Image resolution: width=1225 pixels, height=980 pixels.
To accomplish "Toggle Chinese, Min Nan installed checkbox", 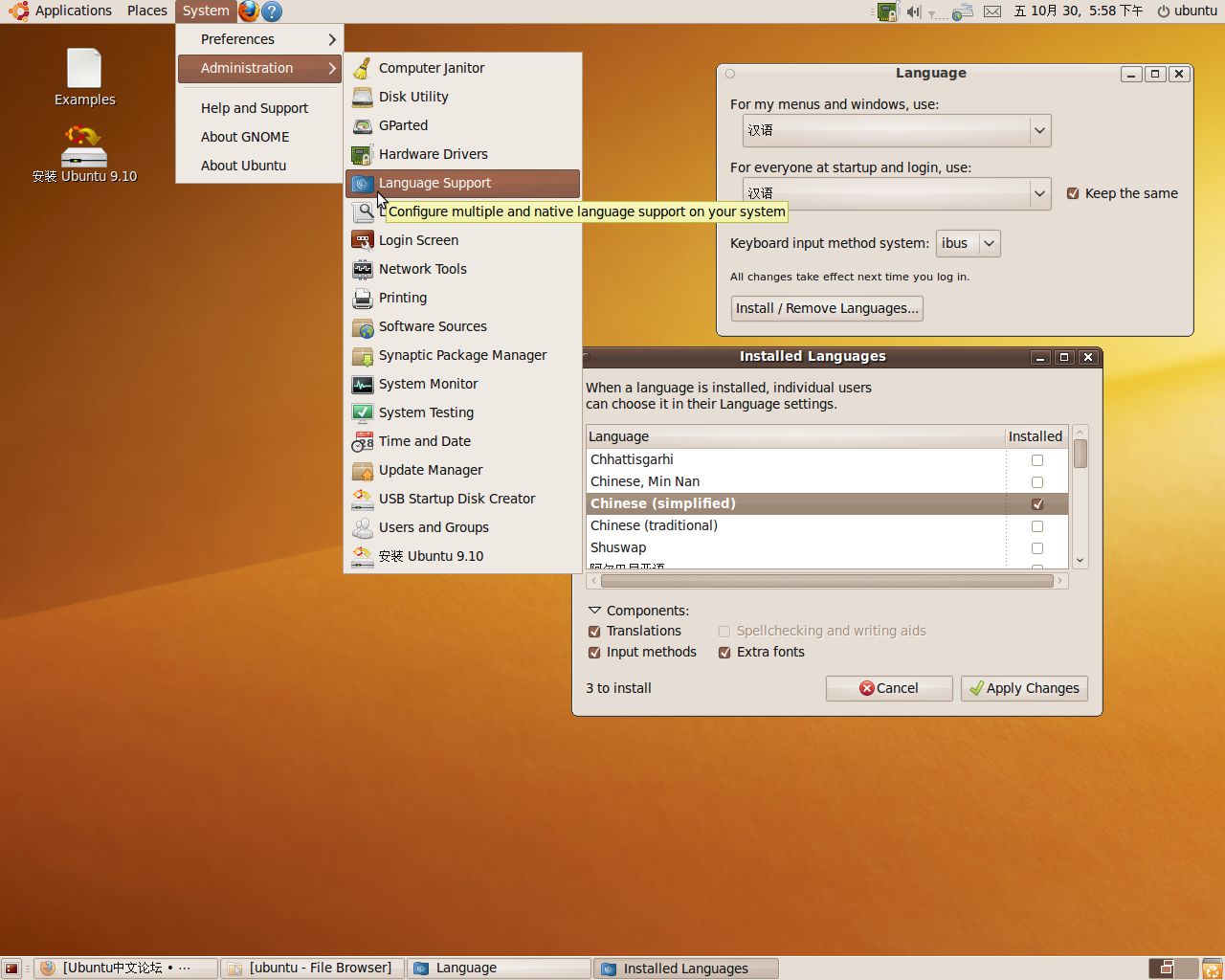I will pyautogui.click(x=1037, y=482).
